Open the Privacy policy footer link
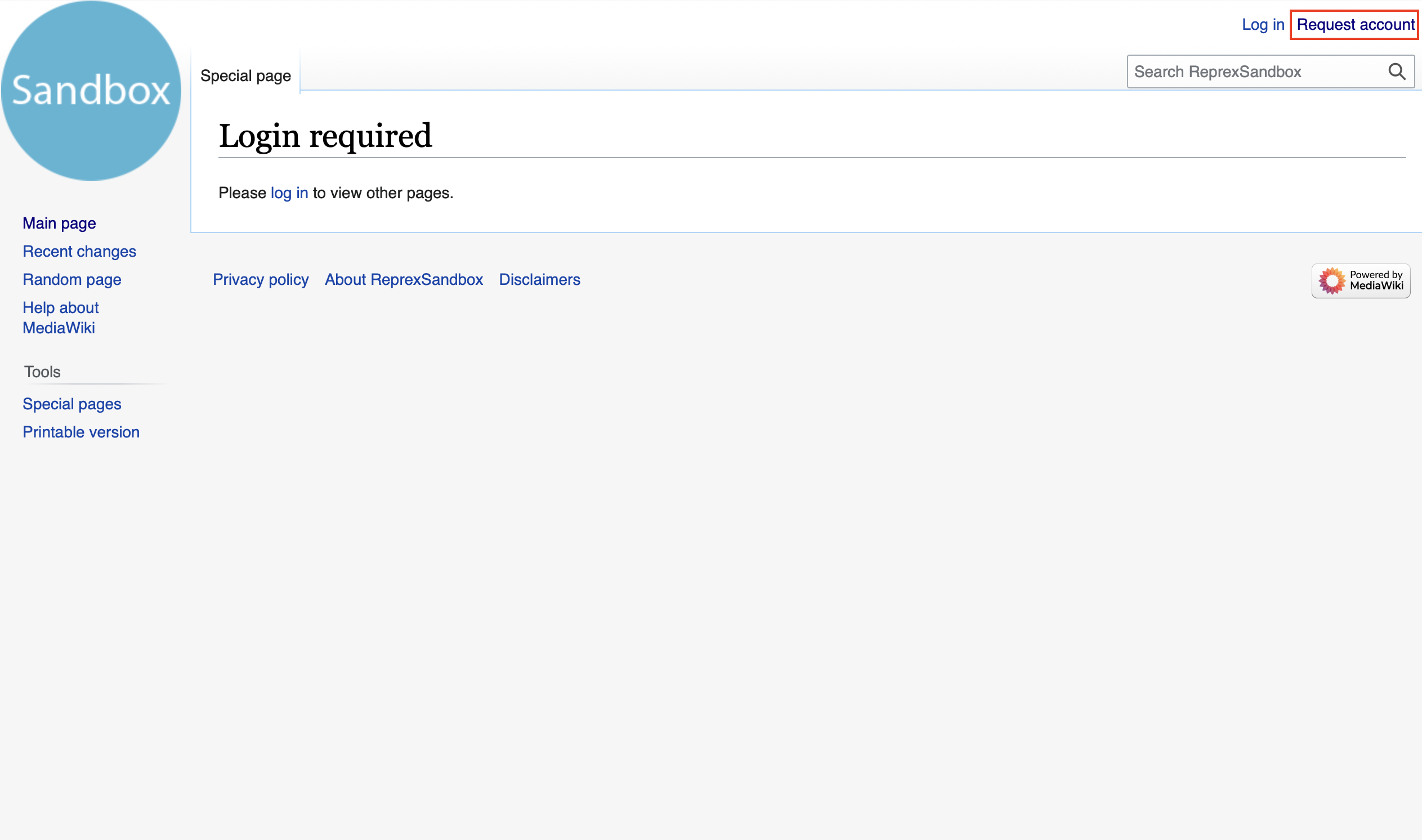This screenshot has width=1422, height=840. pyautogui.click(x=260, y=280)
